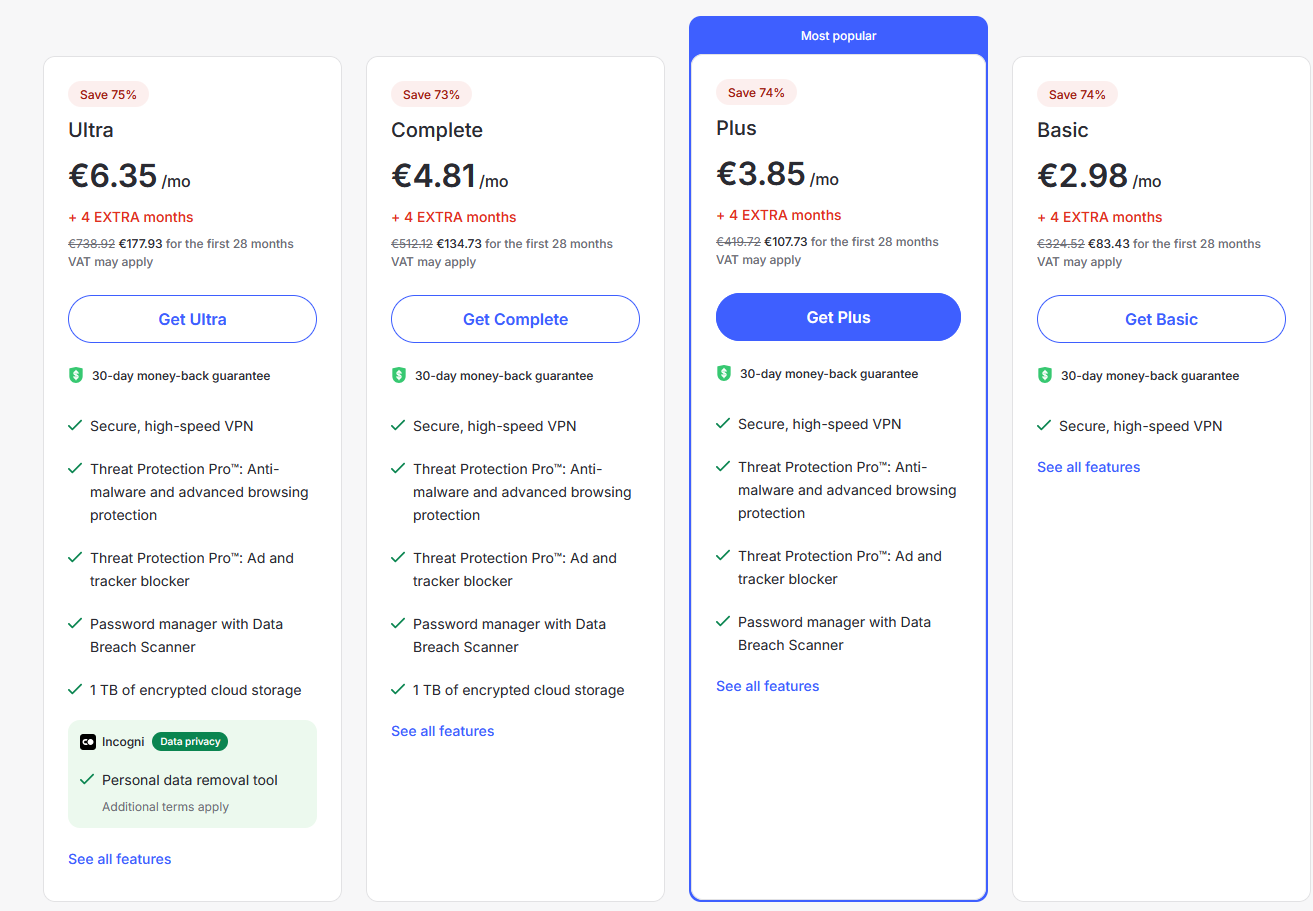Click the money-back shield icon under Ultra

[76, 376]
